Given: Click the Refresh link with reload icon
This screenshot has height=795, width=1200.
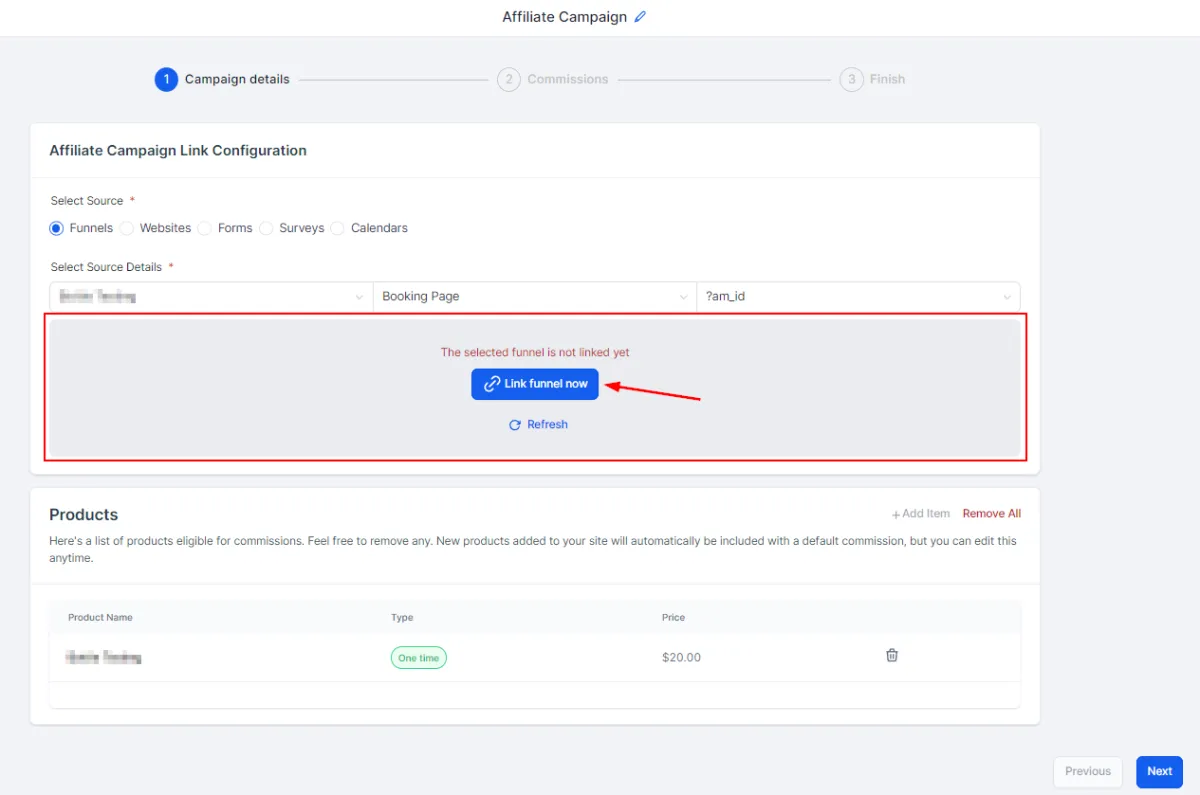Looking at the screenshot, I should (x=538, y=425).
